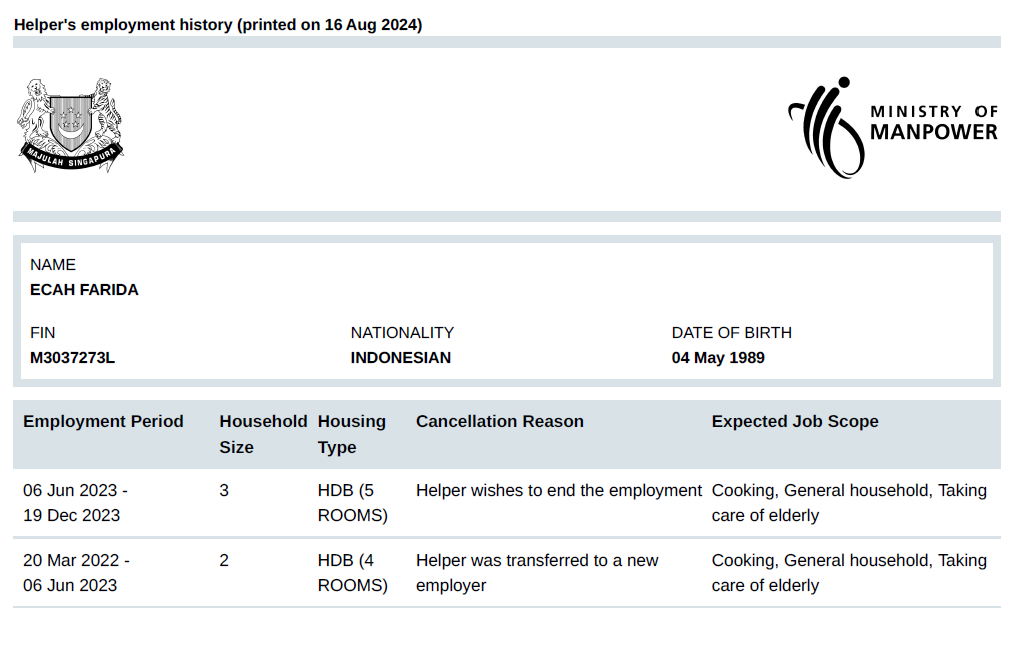Click "Helper wishes to end the employment" reason
Image resolution: width=1016 pixels, height=653 pixels.
pyautogui.click(x=558, y=491)
